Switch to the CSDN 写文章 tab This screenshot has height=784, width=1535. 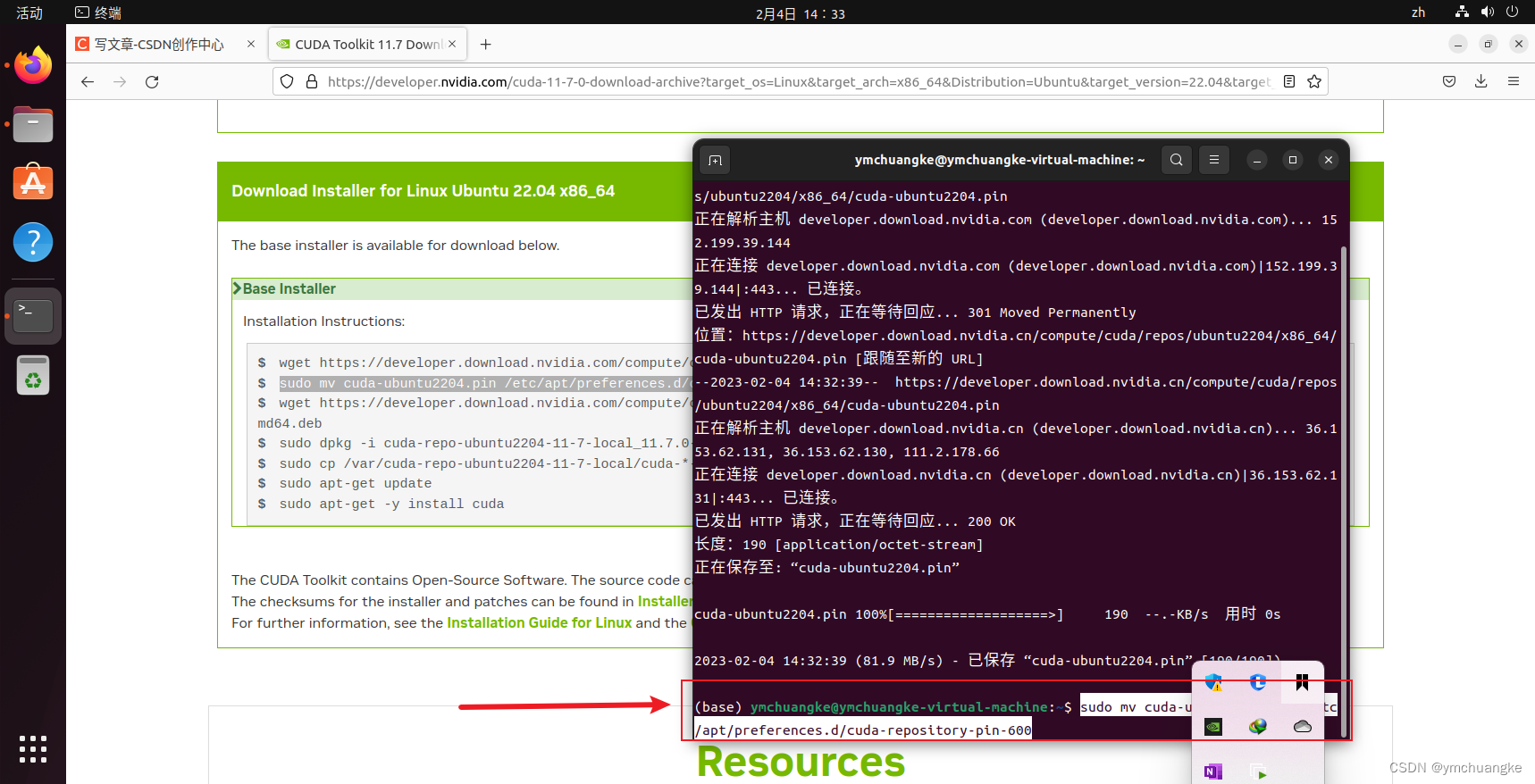pyautogui.click(x=159, y=44)
